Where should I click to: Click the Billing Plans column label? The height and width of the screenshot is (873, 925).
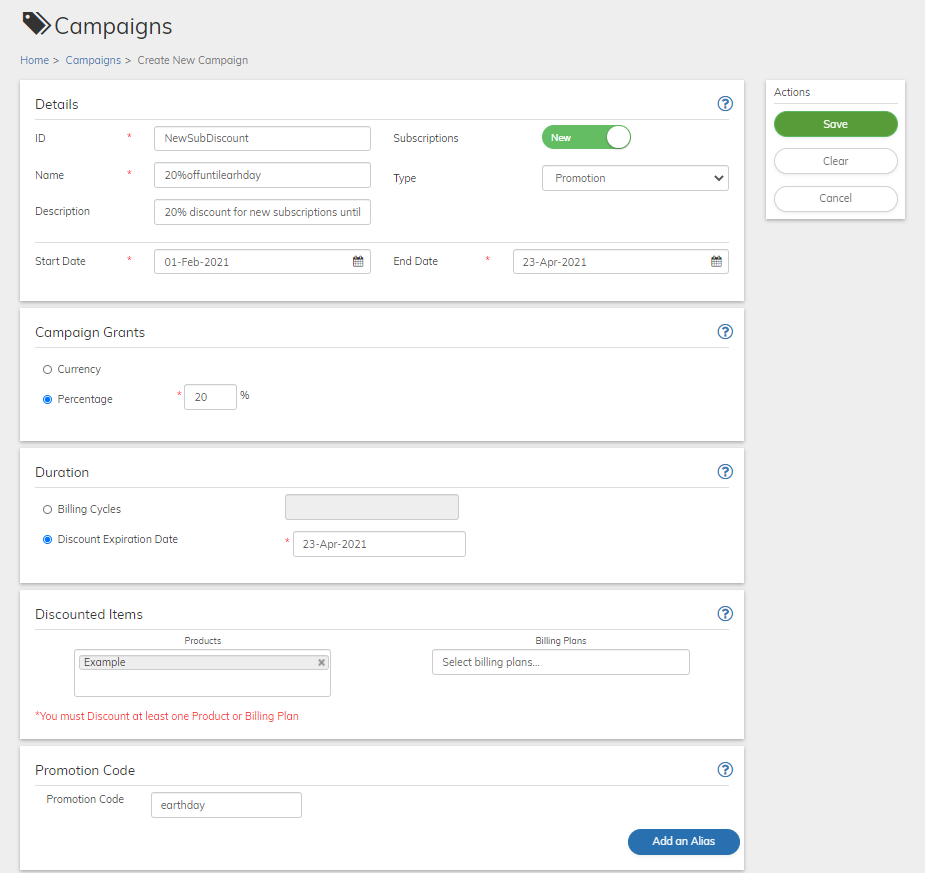[x=560, y=641]
